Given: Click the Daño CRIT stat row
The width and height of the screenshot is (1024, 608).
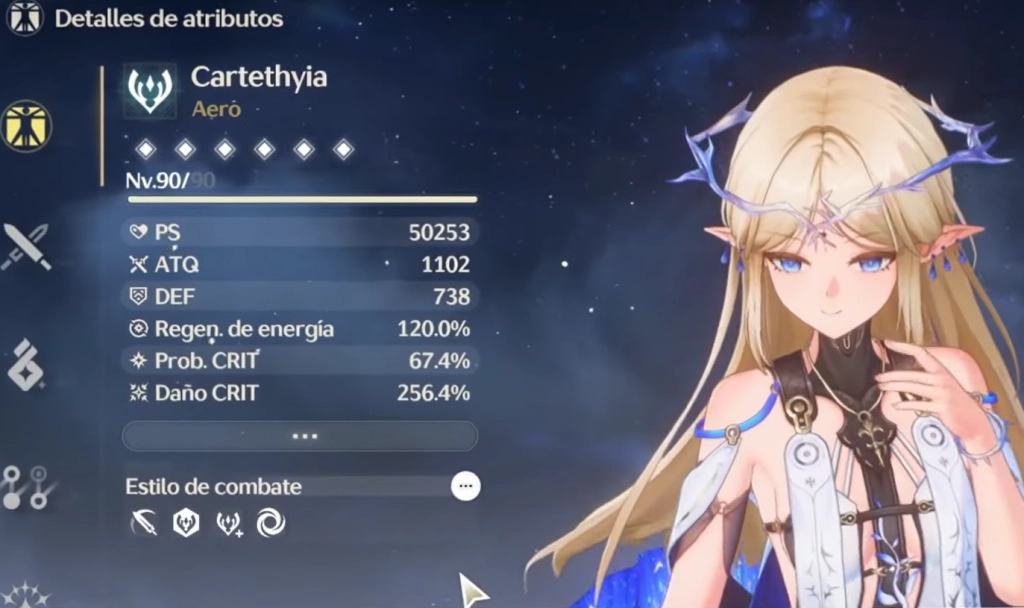Looking at the screenshot, I should (x=300, y=392).
